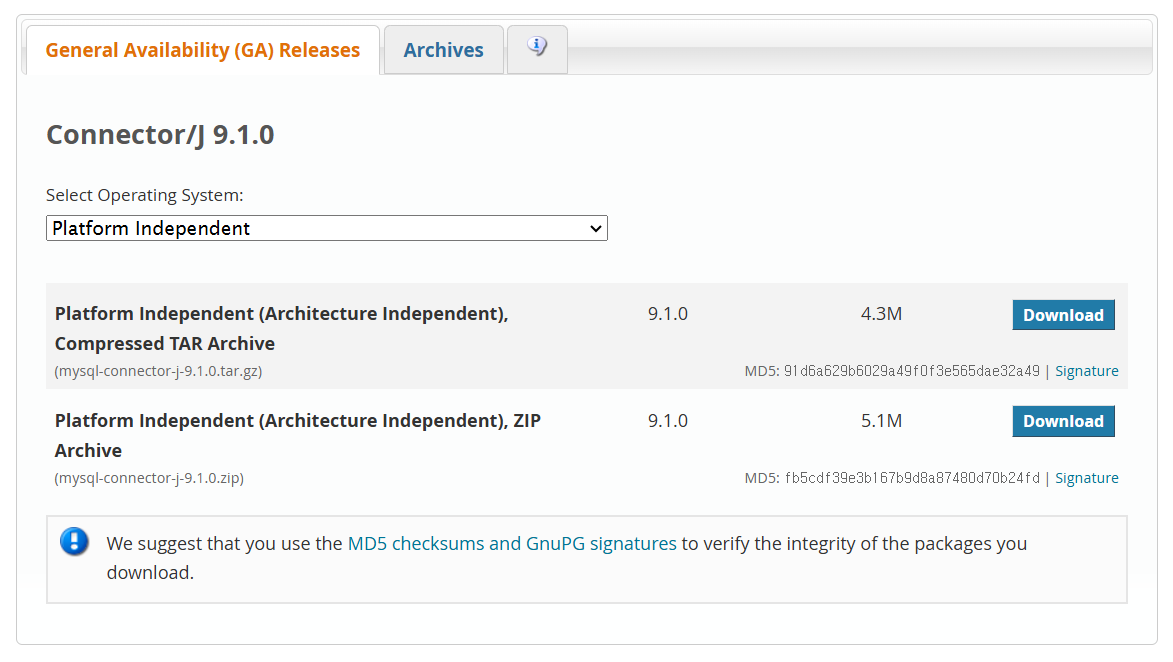Follow MD5 checksums and GnuPG signatures link

[x=512, y=544]
